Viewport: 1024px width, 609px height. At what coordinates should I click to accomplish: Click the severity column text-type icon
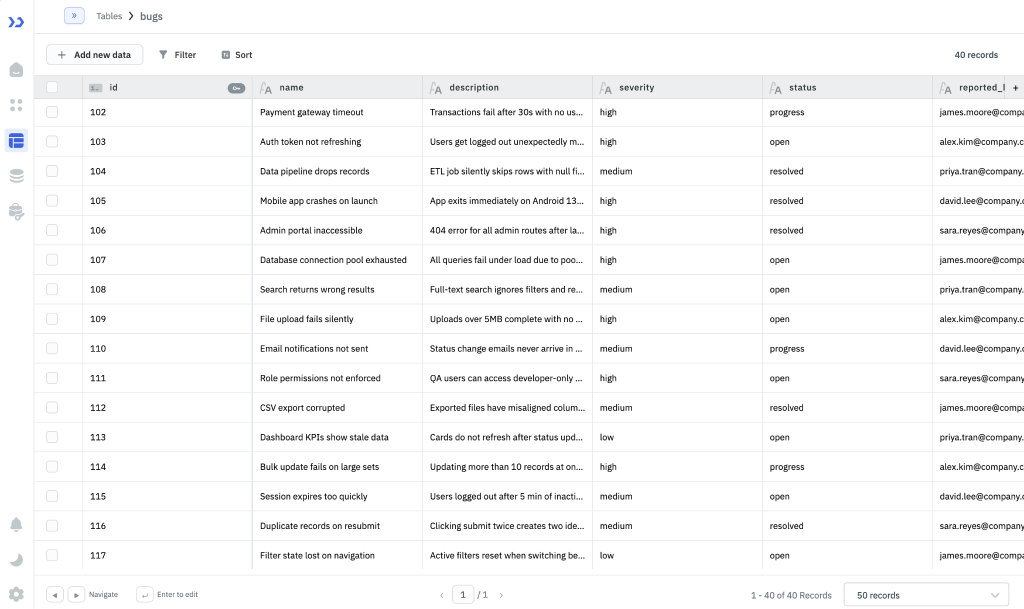point(605,88)
